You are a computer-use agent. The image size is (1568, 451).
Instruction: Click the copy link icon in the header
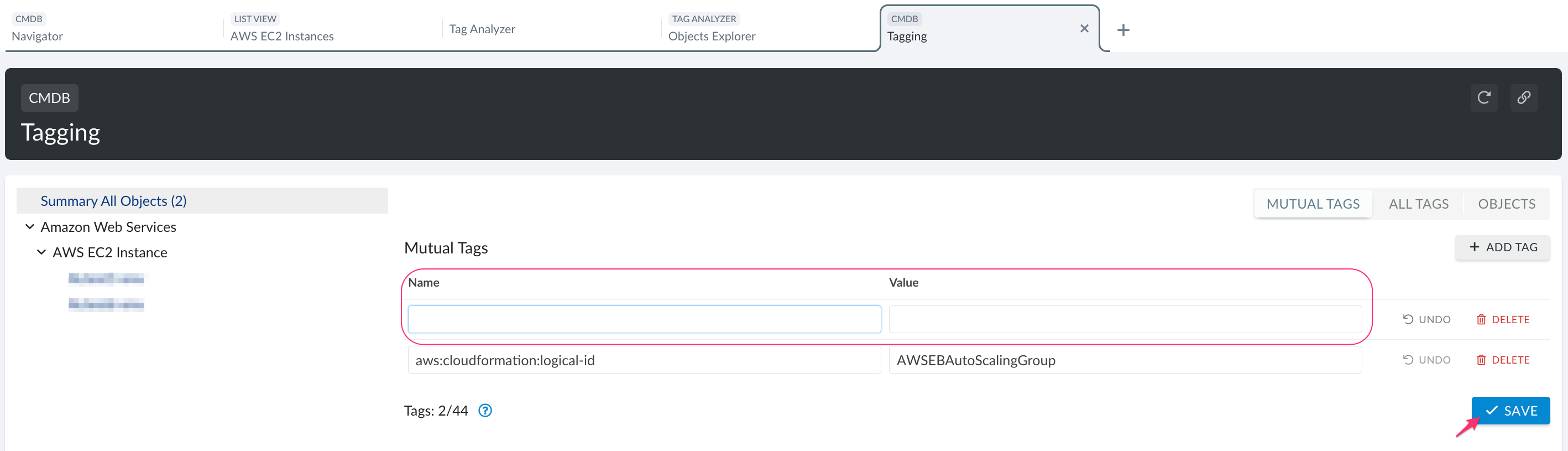[1523, 97]
